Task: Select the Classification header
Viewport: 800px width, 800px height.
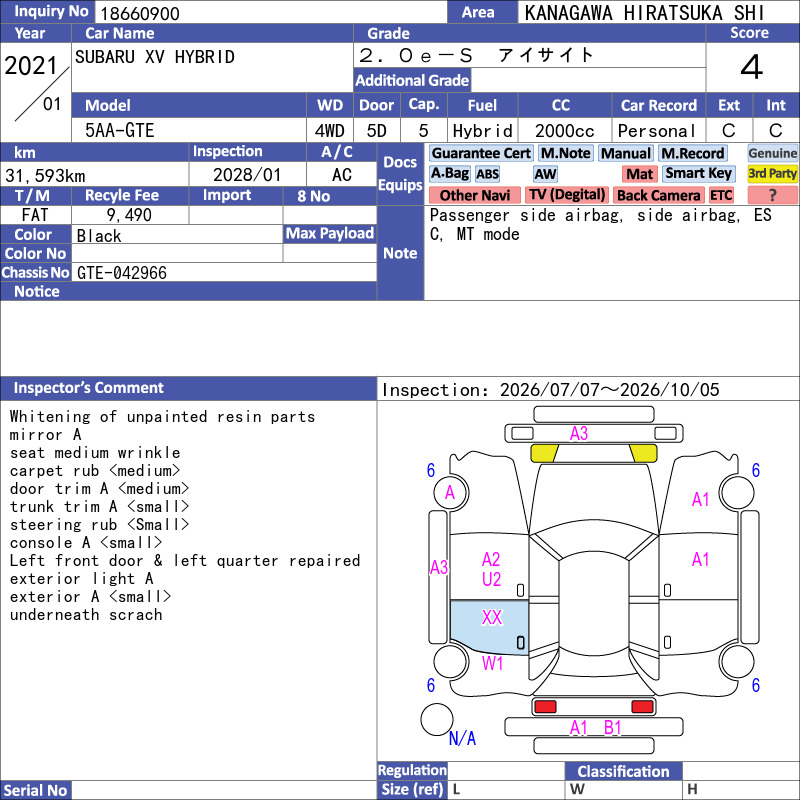Action: click(x=623, y=771)
